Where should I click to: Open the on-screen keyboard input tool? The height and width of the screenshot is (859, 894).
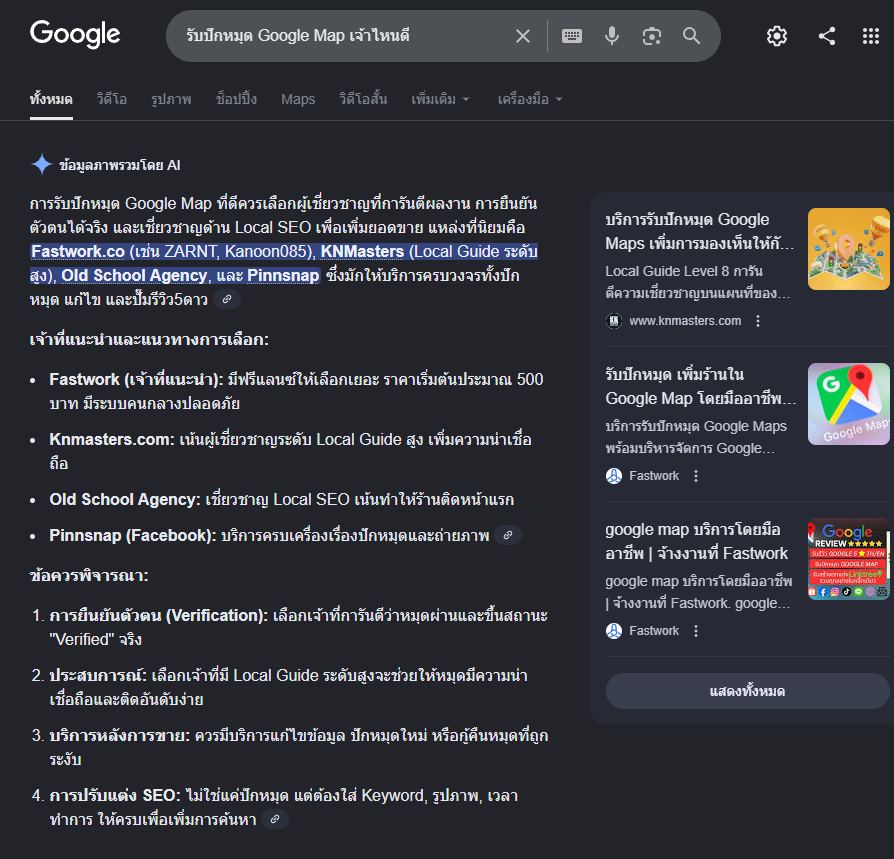coord(572,36)
